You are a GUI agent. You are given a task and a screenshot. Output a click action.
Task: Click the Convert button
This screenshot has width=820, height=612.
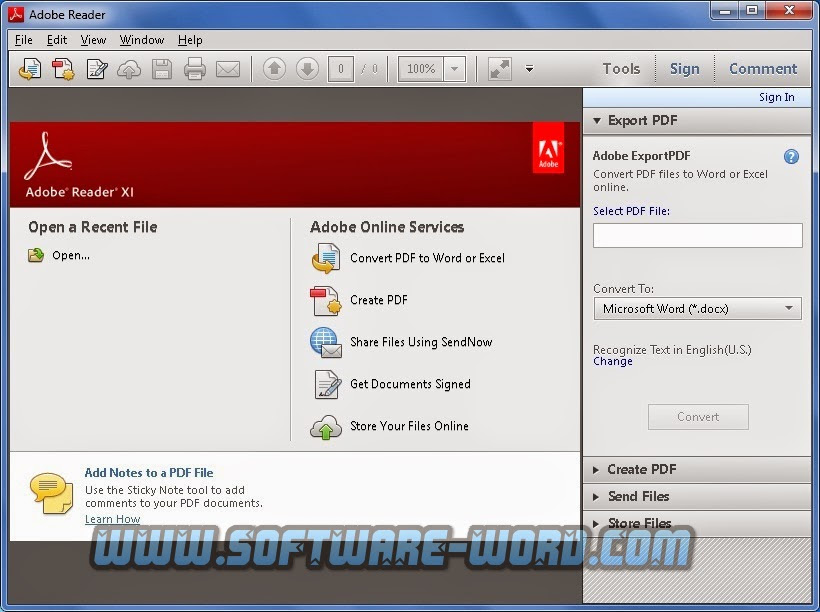pyautogui.click(x=698, y=417)
